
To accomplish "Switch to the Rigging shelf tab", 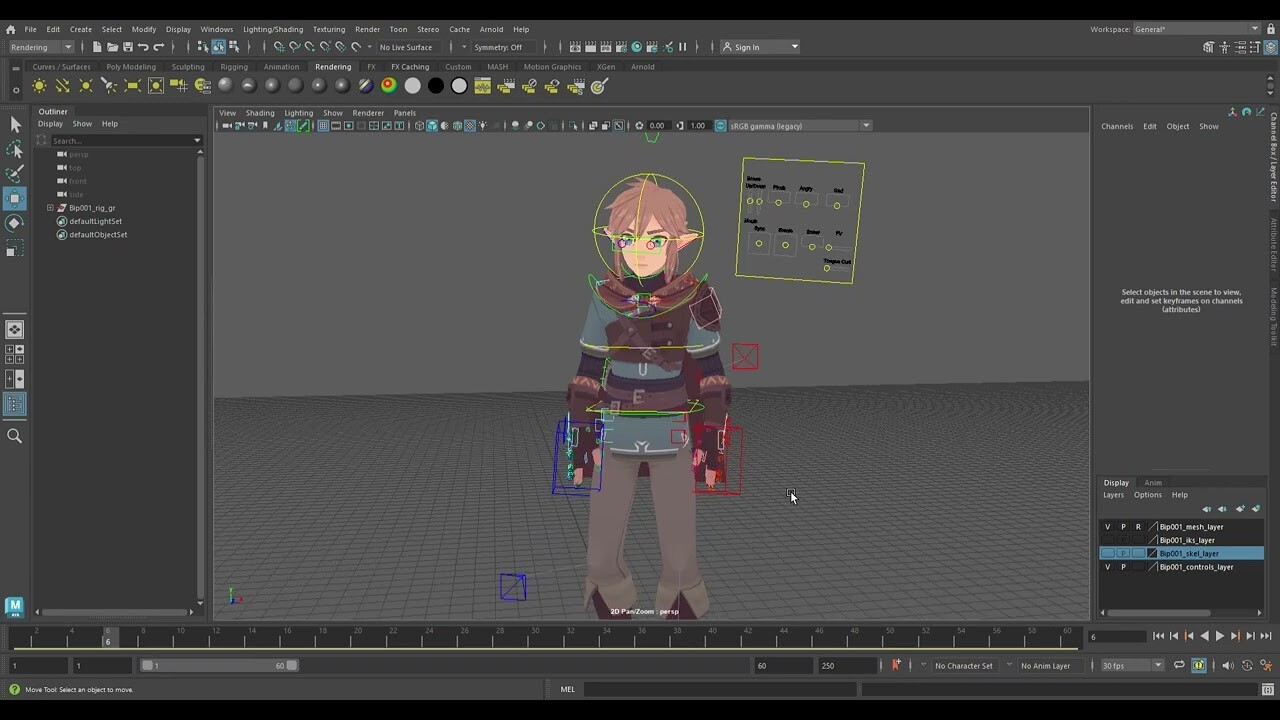I will 234,67.
